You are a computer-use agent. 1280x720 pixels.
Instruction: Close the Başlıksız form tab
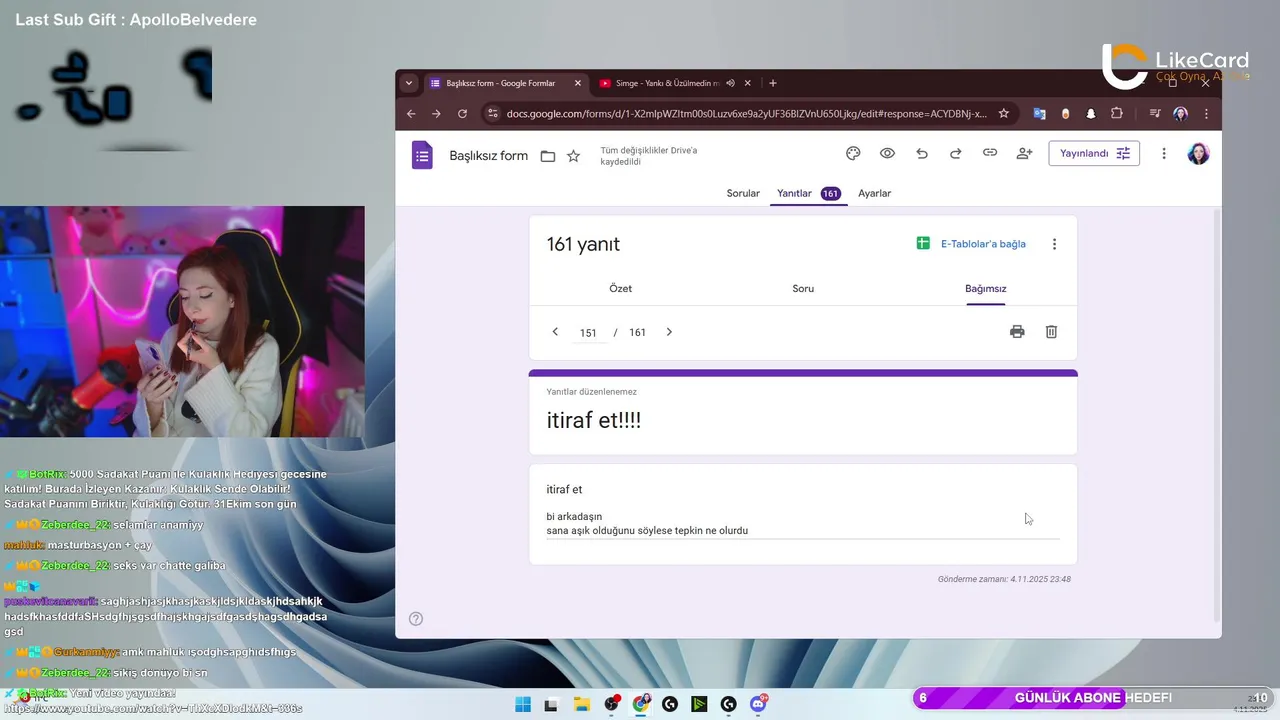click(x=578, y=83)
